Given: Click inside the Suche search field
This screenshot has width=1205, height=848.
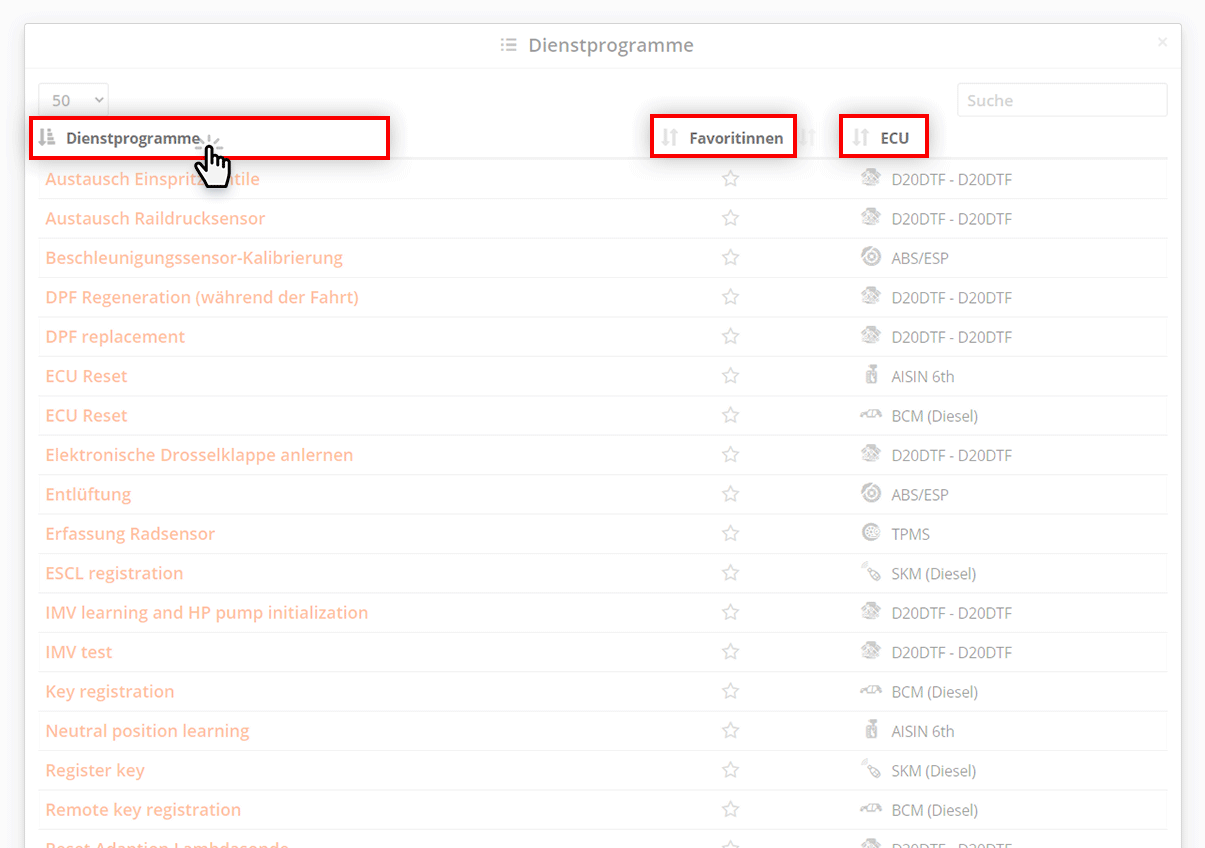Looking at the screenshot, I should pos(1061,99).
